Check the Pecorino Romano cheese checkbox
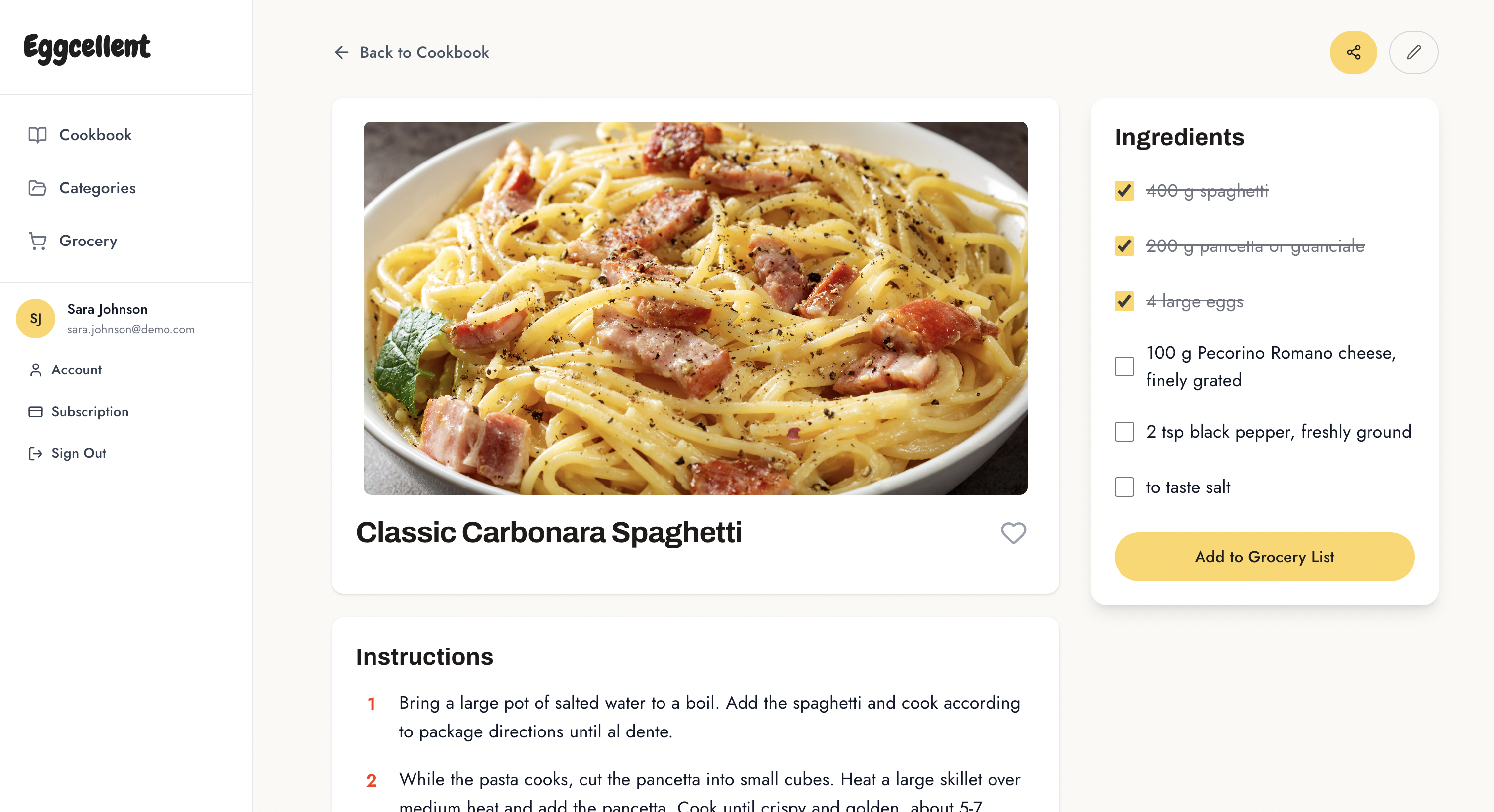Image resolution: width=1494 pixels, height=812 pixels. coord(1124,366)
